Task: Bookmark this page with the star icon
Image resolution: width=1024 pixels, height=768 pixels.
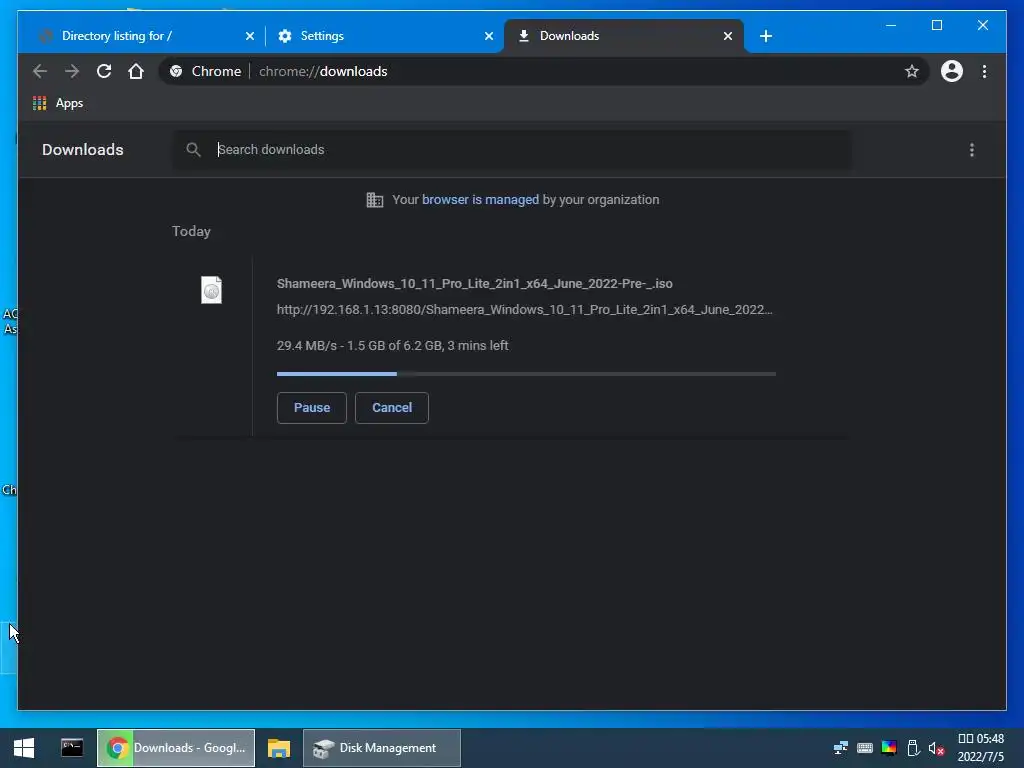Action: (912, 71)
